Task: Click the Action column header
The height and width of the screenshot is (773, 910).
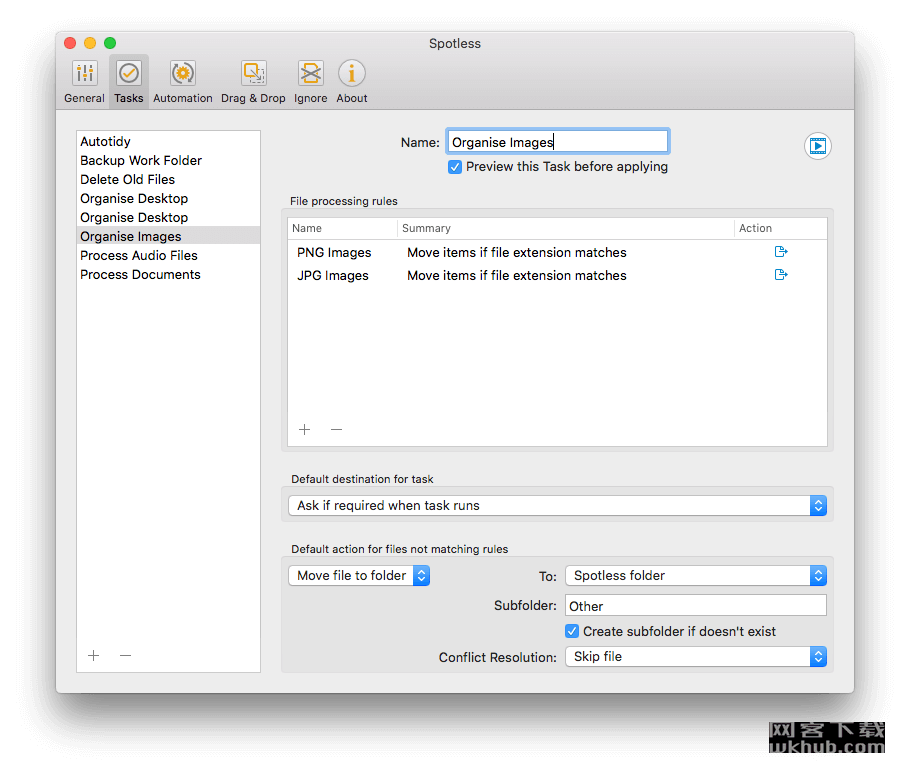Action: [x=781, y=229]
